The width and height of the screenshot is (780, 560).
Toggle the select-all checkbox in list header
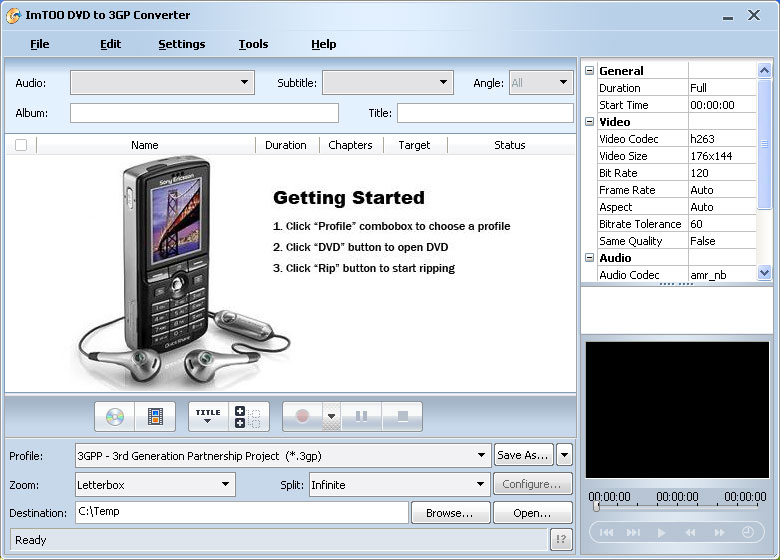coord(21,145)
